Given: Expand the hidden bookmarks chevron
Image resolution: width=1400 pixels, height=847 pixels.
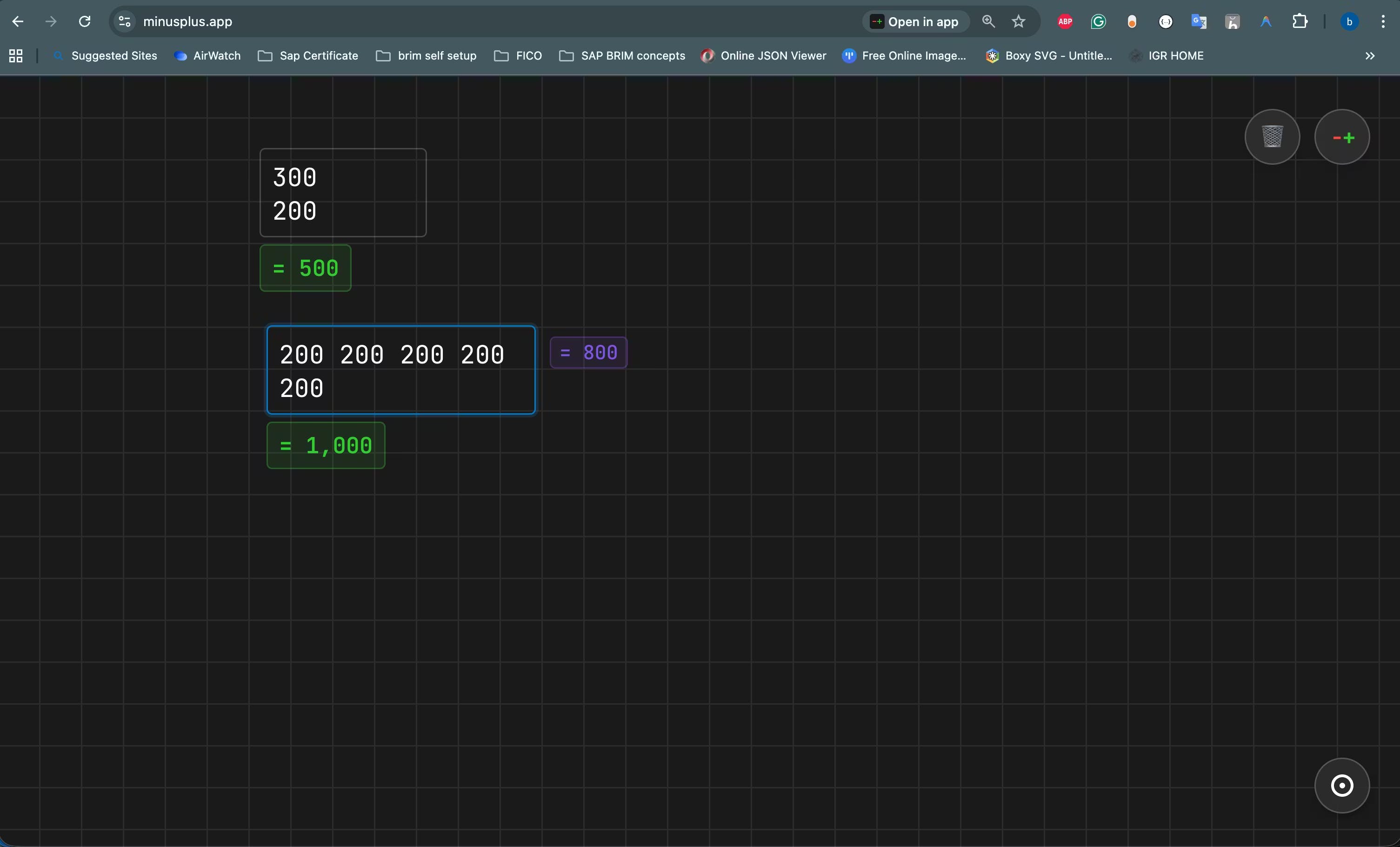Looking at the screenshot, I should [x=1369, y=56].
